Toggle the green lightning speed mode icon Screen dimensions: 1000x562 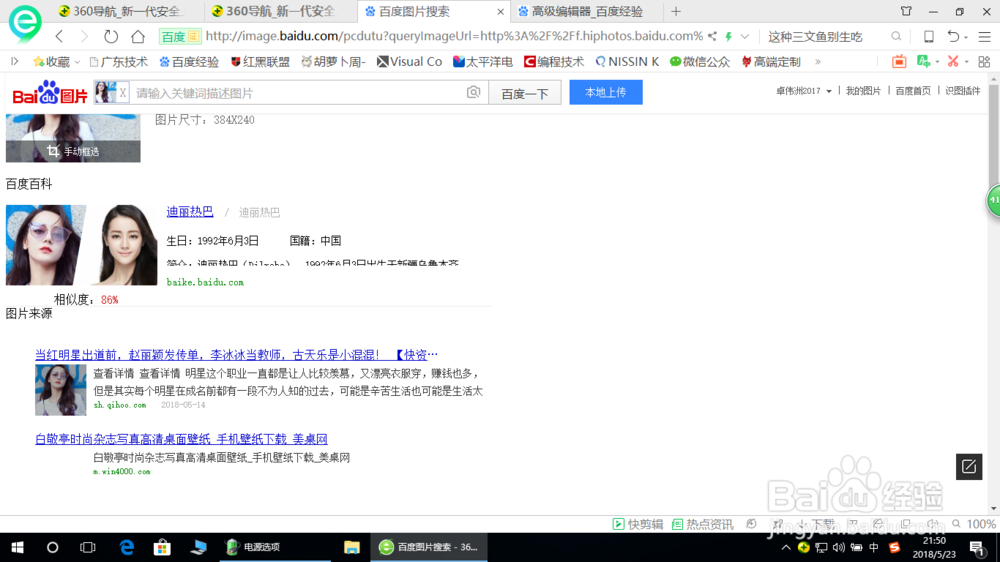pyautogui.click(x=728, y=36)
